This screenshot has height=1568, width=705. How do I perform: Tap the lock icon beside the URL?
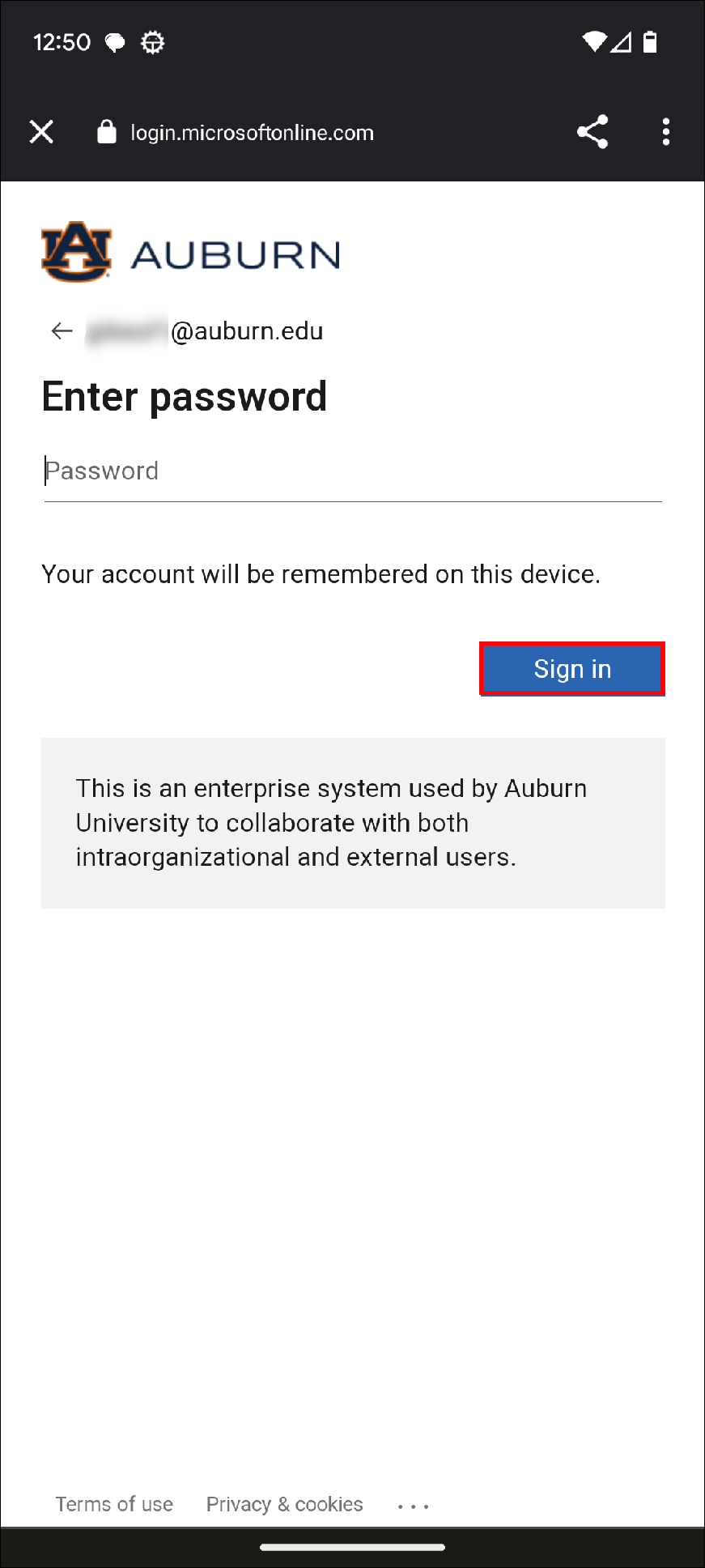click(107, 132)
